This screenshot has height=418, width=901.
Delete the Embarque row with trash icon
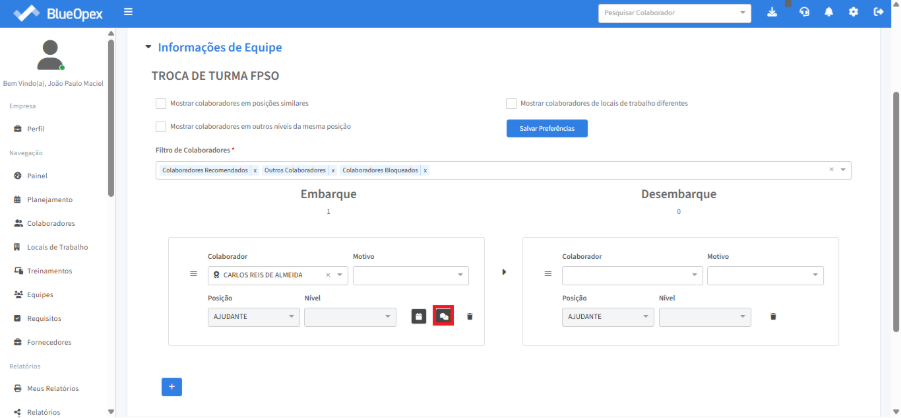click(x=469, y=316)
